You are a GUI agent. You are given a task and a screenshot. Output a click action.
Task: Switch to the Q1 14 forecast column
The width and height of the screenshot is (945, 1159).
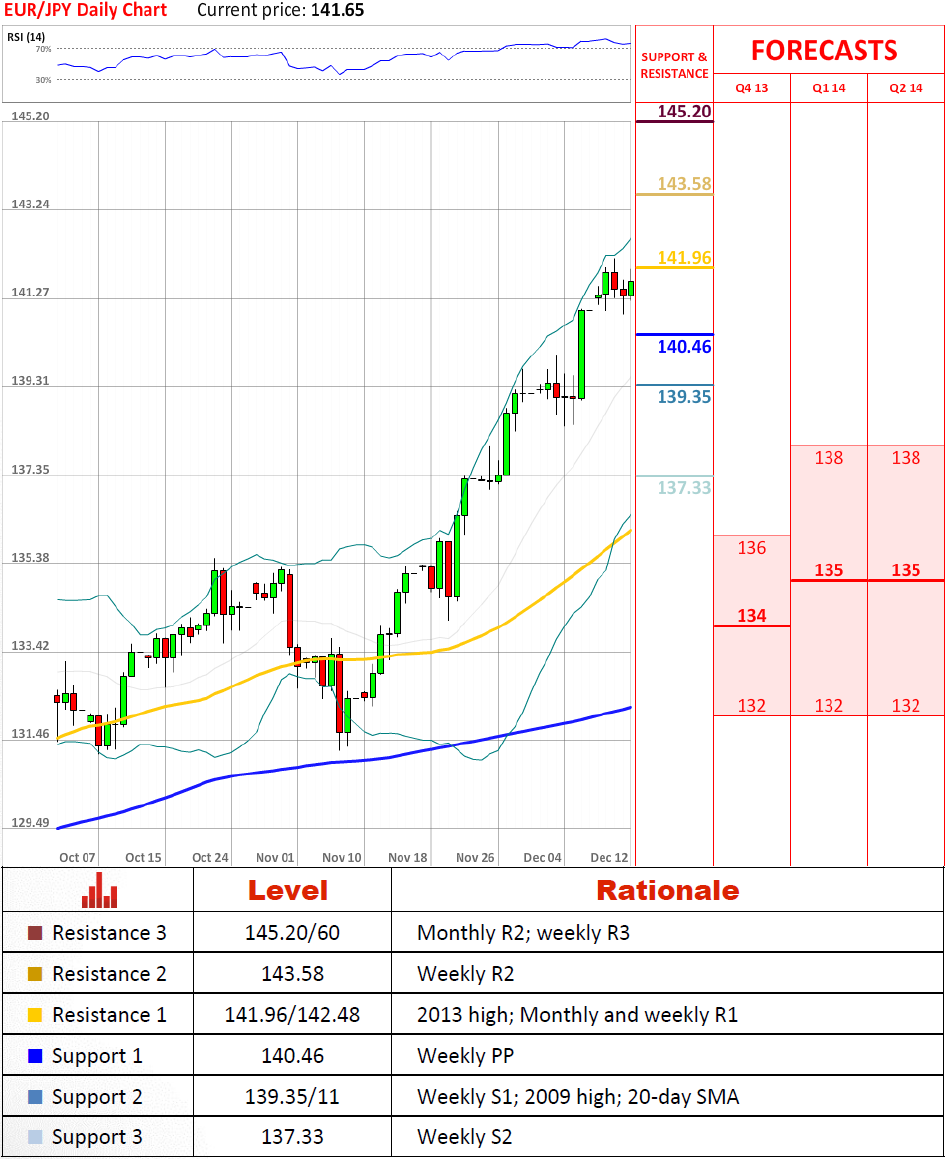coord(828,88)
